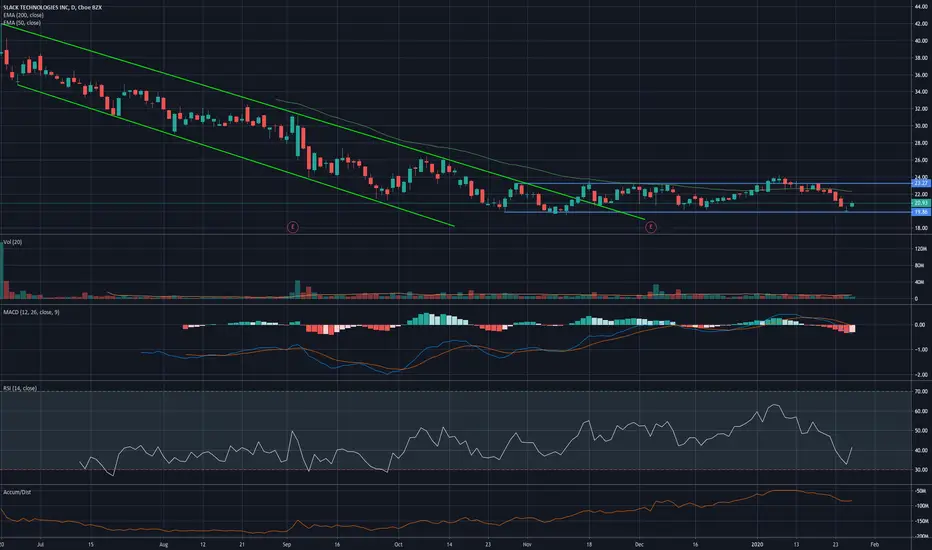Click the large first volume bar

(1, 271)
